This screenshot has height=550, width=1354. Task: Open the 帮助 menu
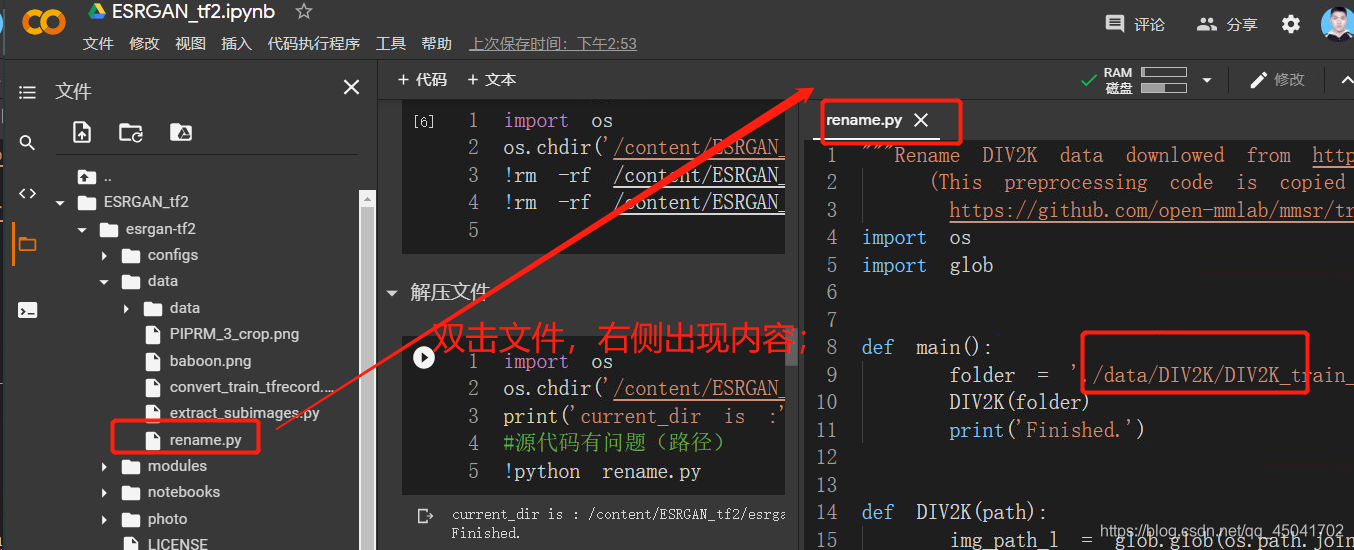(436, 43)
